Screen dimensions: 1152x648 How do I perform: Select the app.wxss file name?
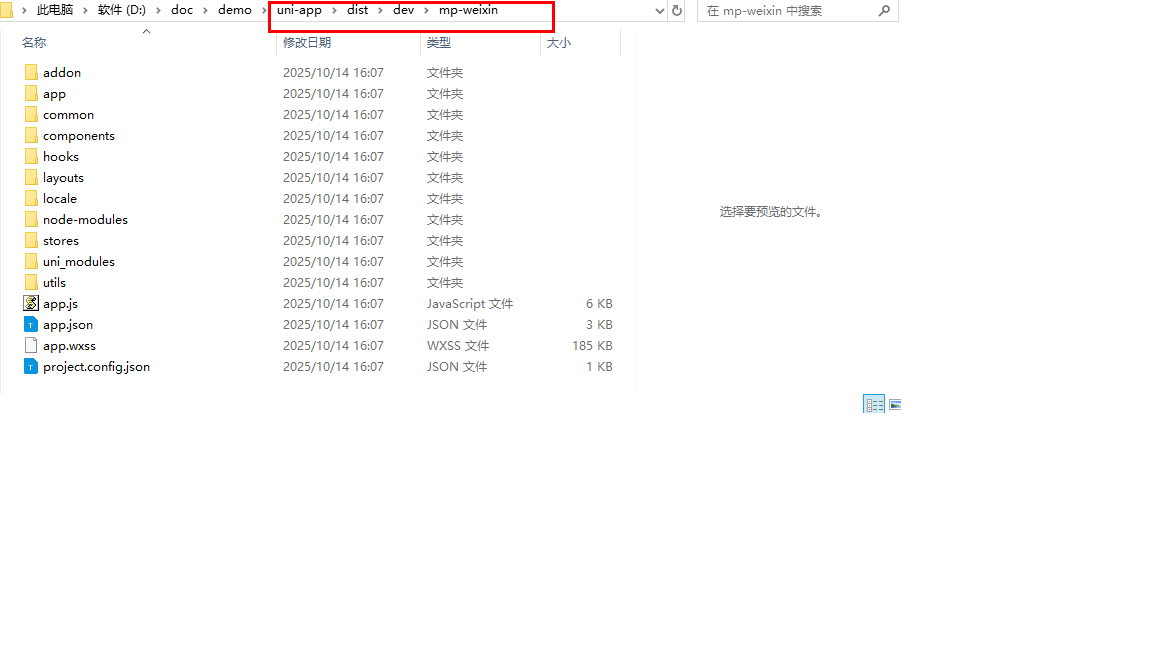point(69,345)
